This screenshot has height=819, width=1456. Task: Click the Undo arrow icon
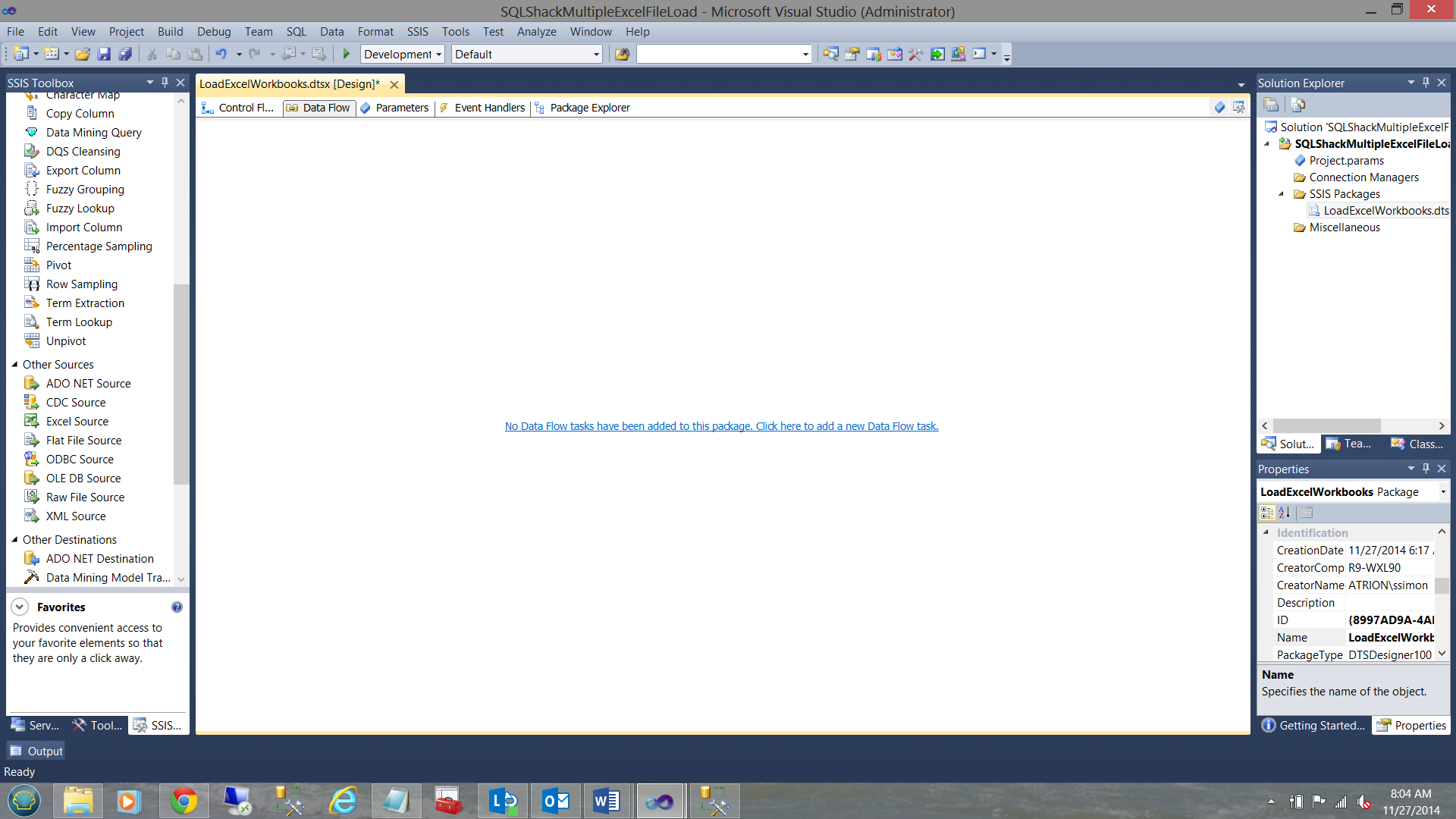221,54
